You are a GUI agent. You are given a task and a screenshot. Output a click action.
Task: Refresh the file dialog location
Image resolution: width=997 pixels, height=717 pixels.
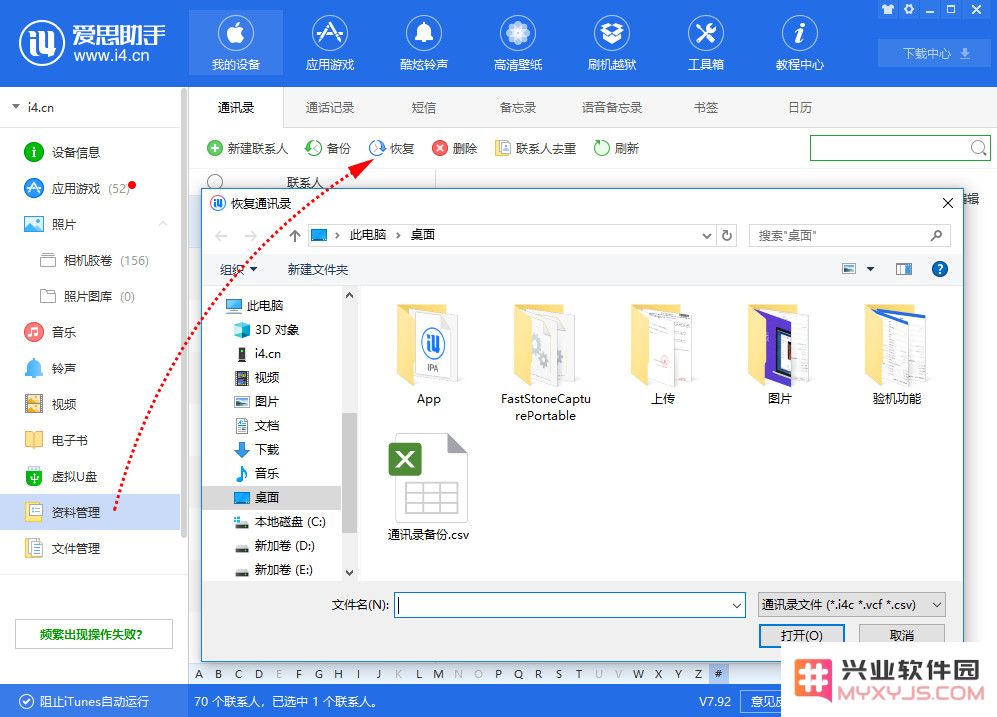point(727,236)
